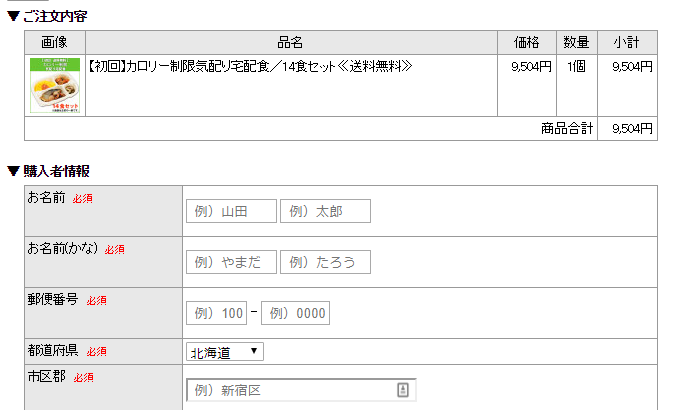Click the 14食セット product thumbnail image

coord(55,86)
